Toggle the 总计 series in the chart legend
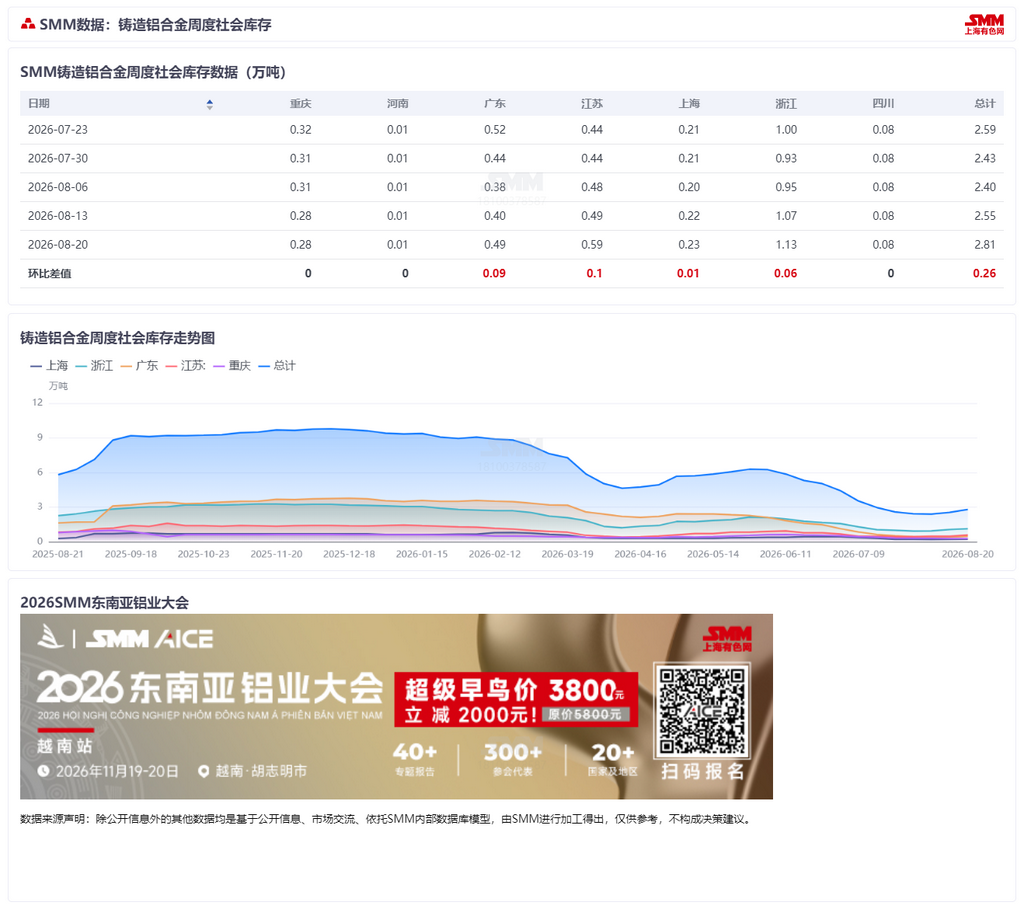Image resolution: width=1024 pixels, height=910 pixels. pos(277,365)
